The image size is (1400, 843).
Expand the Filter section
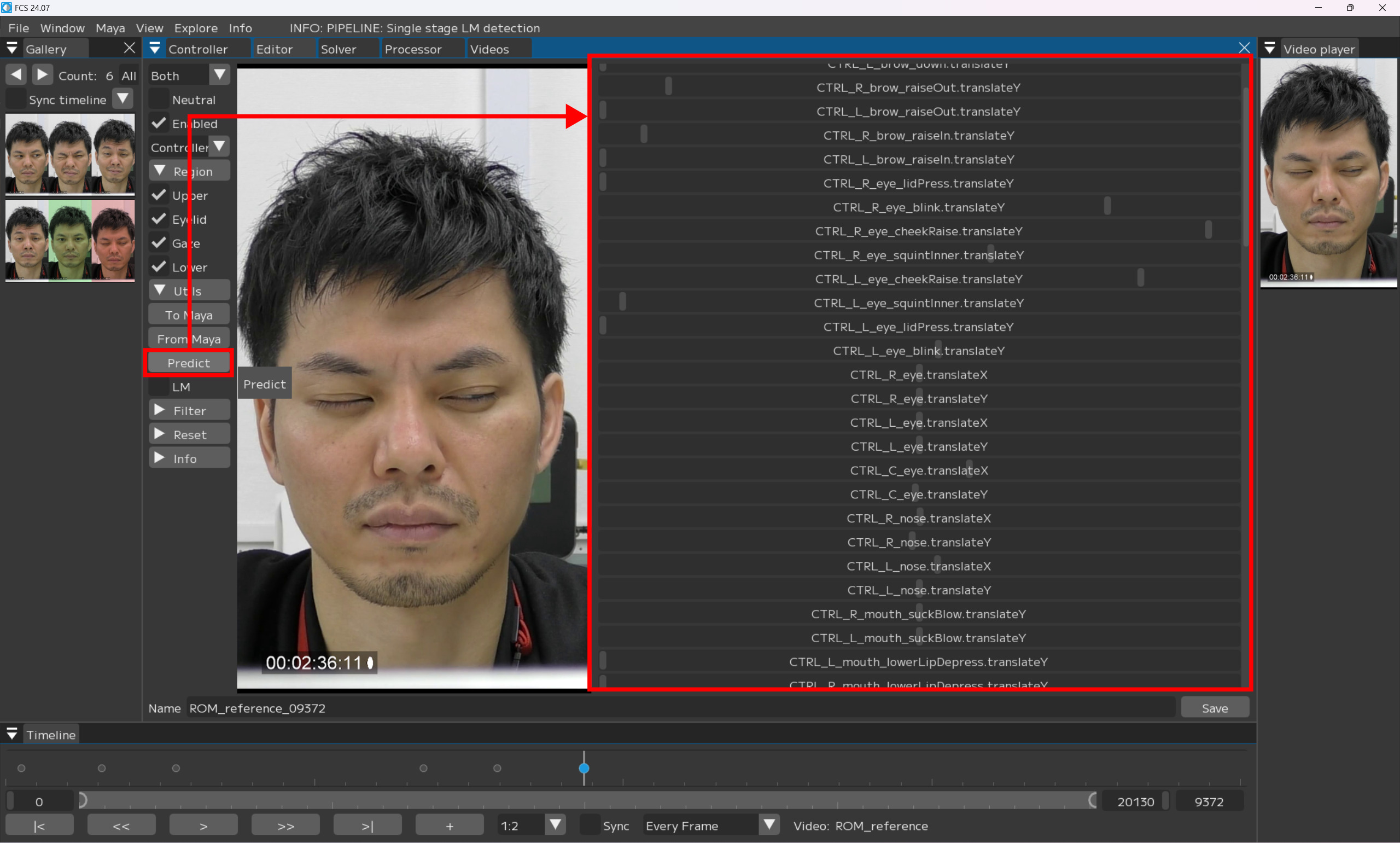[189, 410]
